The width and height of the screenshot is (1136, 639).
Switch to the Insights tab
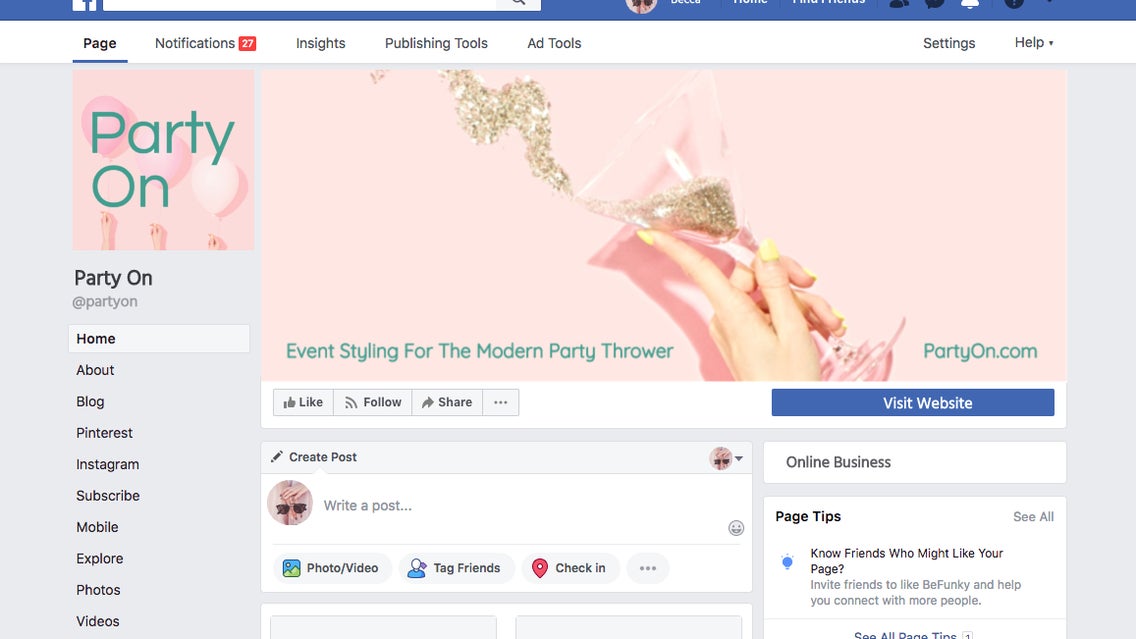tap(320, 43)
